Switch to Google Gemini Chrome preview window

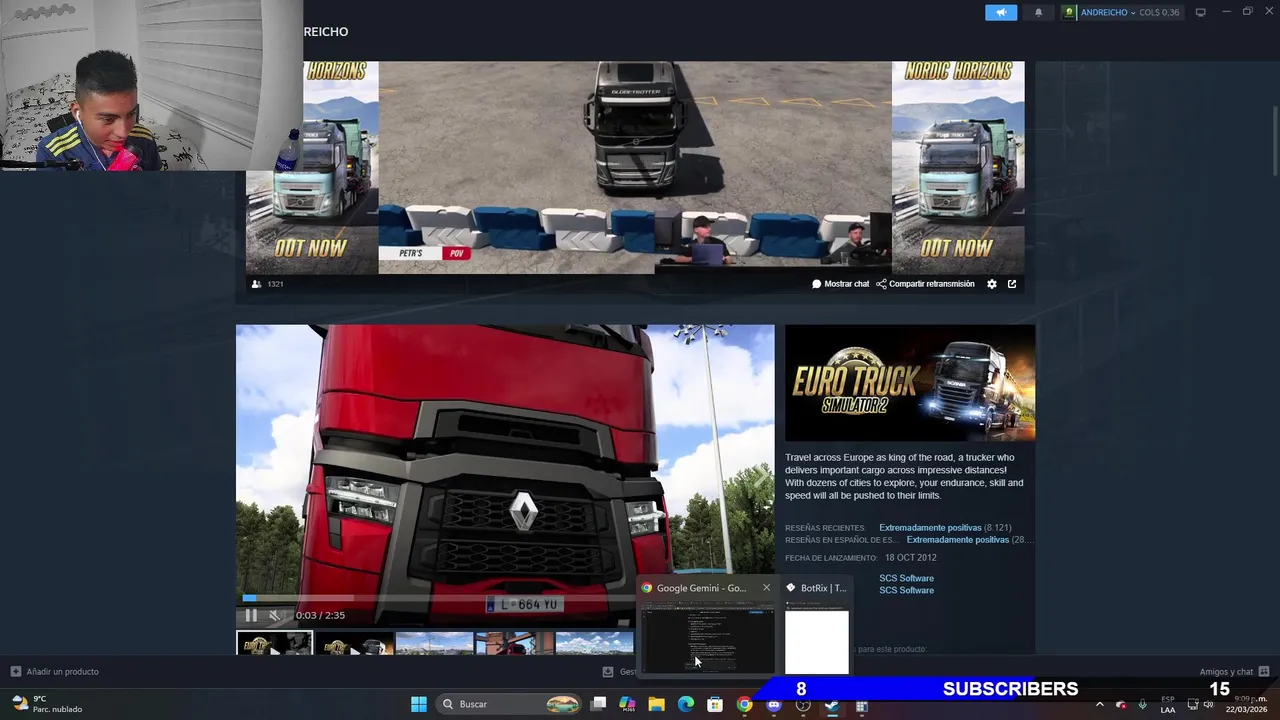pos(707,637)
